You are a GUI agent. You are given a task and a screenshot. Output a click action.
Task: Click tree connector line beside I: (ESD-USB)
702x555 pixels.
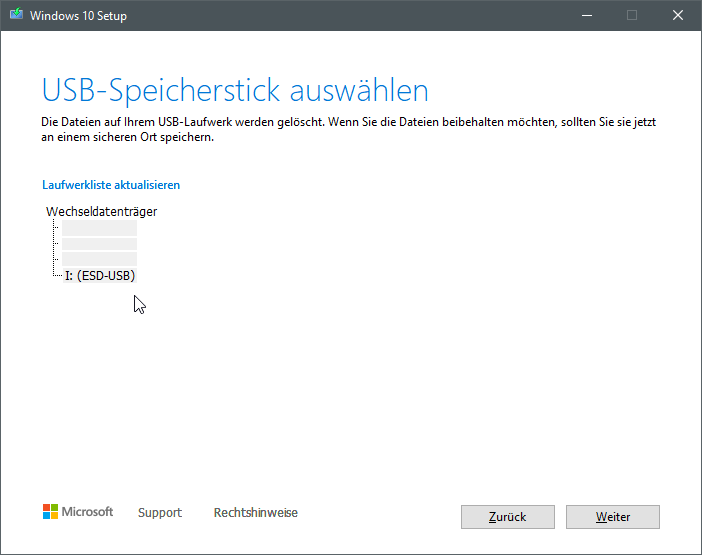click(x=56, y=275)
